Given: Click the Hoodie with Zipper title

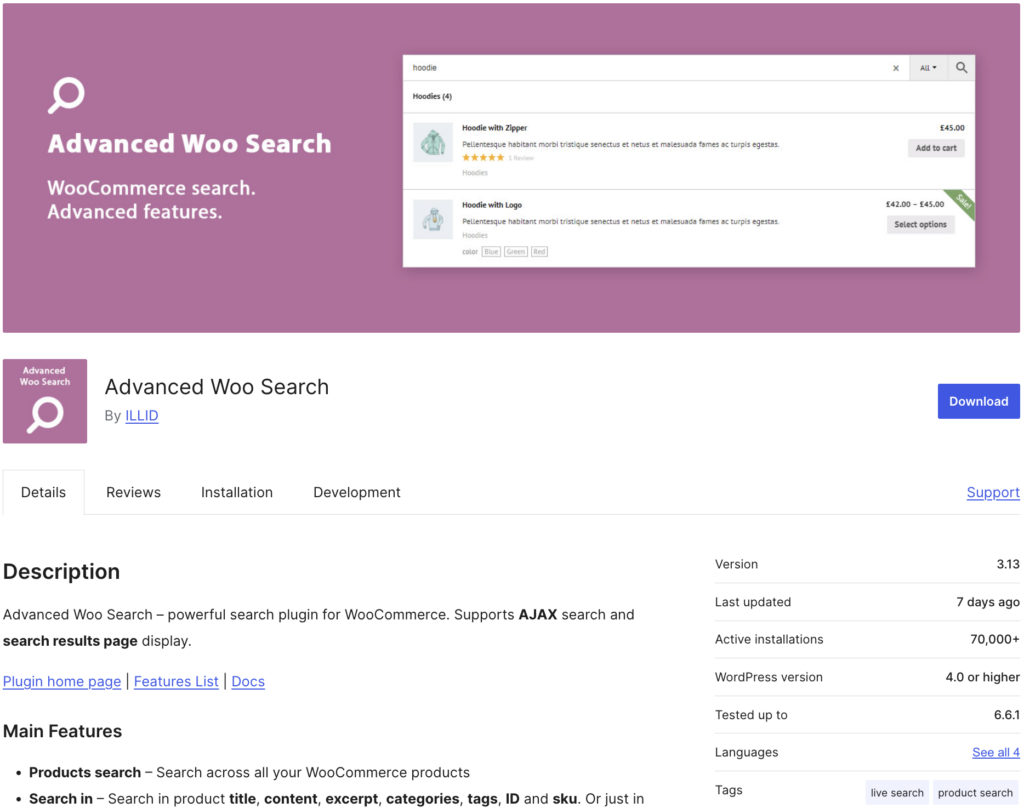Looking at the screenshot, I should [494, 128].
